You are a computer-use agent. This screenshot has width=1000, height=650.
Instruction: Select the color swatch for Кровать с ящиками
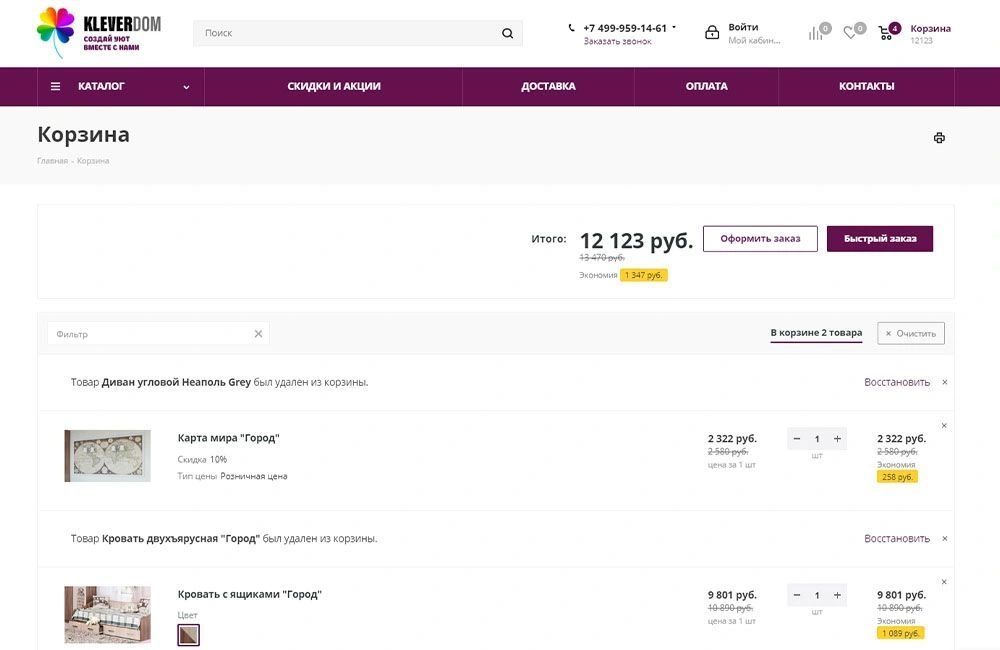tap(188, 635)
